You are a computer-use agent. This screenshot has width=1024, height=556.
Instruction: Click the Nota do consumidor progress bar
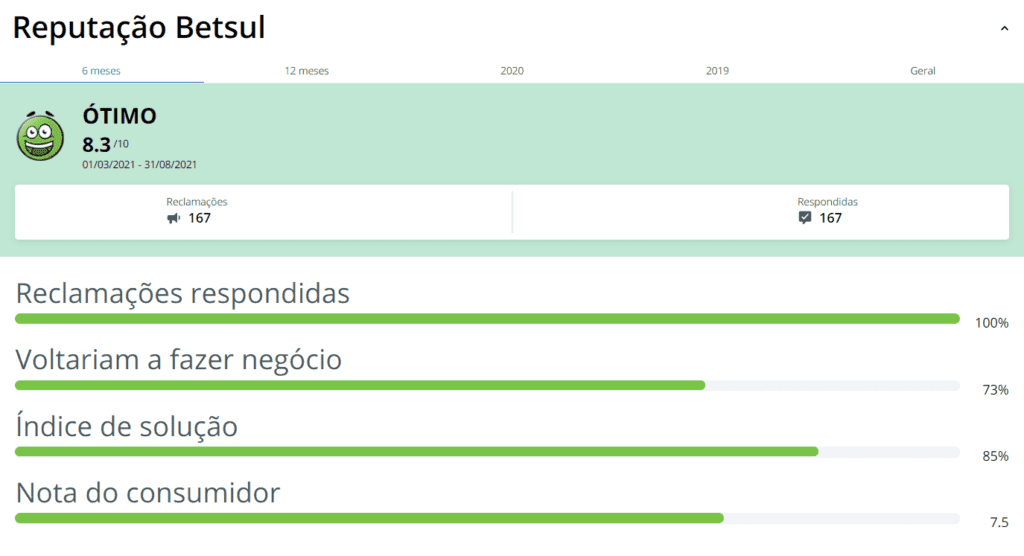(487, 518)
